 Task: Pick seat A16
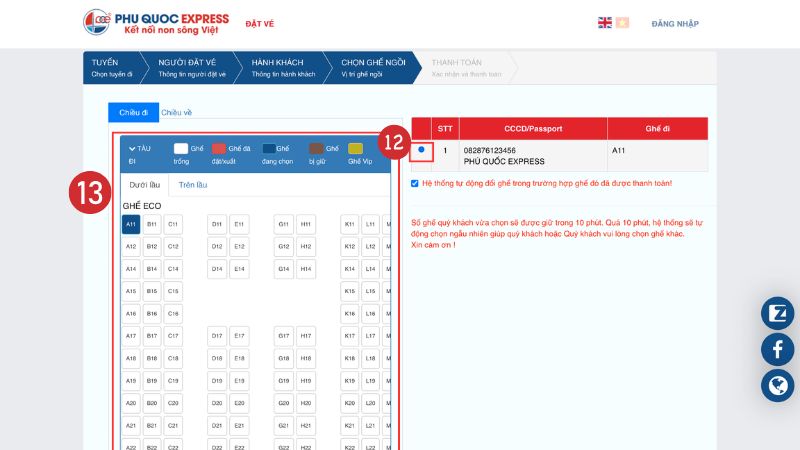(x=131, y=314)
